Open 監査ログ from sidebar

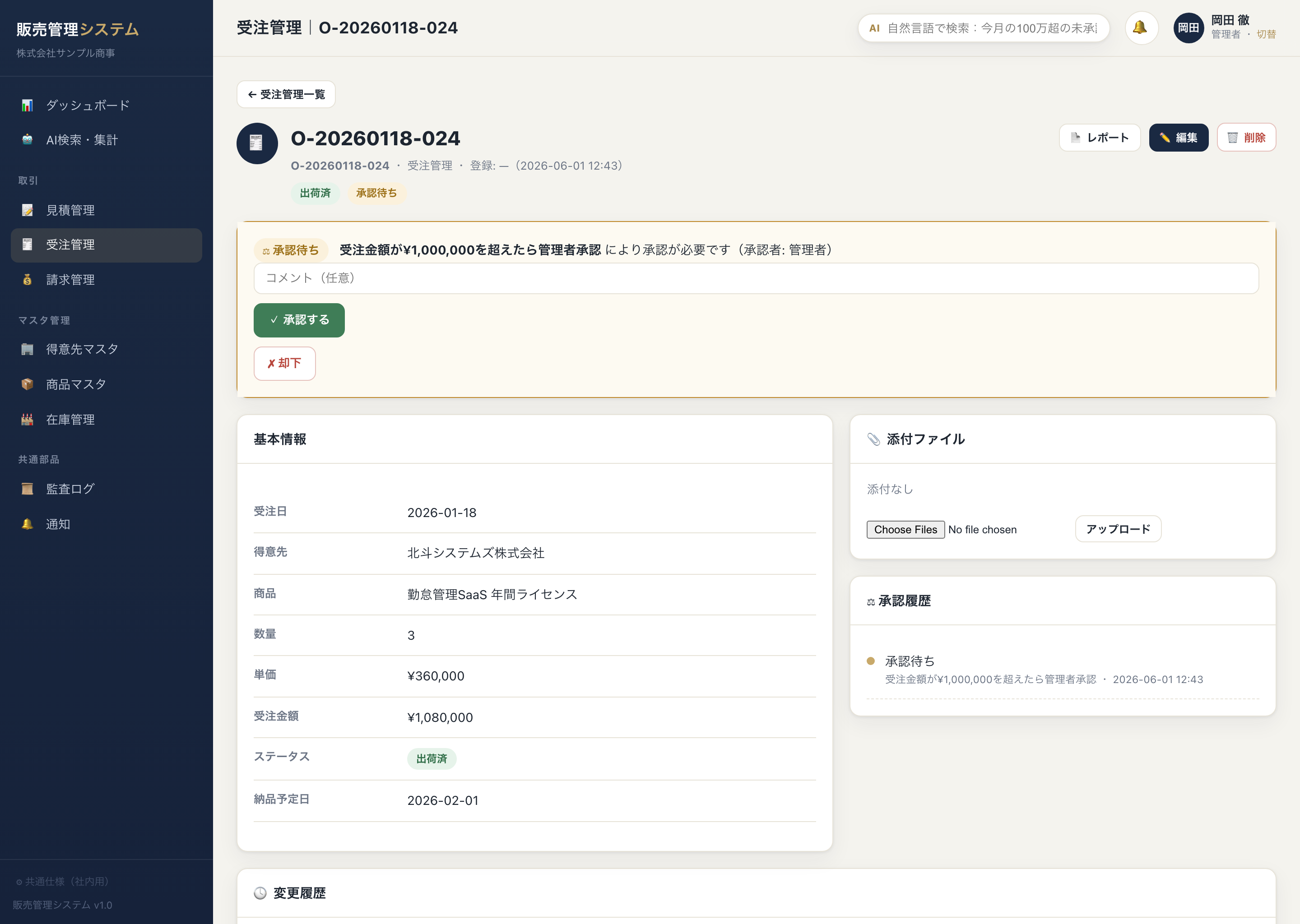coord(107,489)
